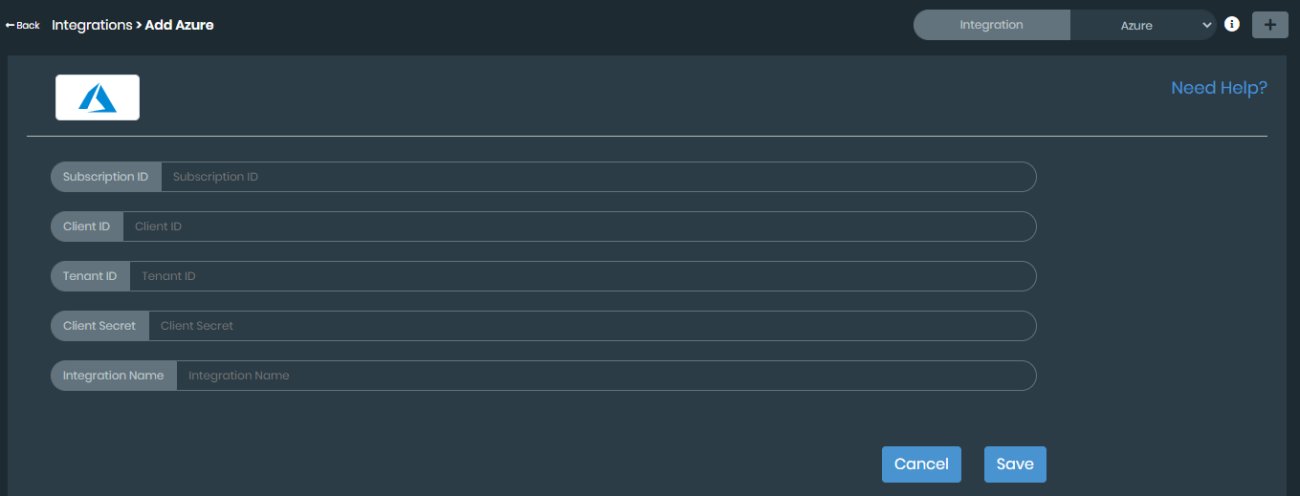Click the Subscription ID label pill
This screenshot has width=1300, height=496.
(x=105, y=177)
